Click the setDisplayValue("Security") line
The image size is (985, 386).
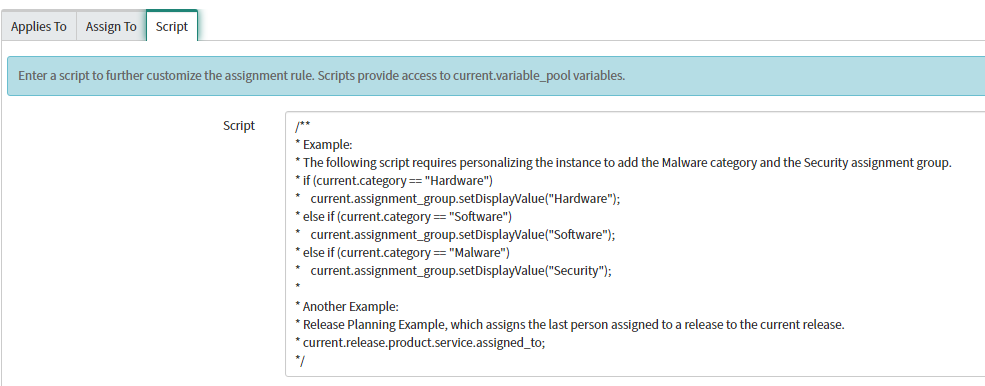pos(453,271)
